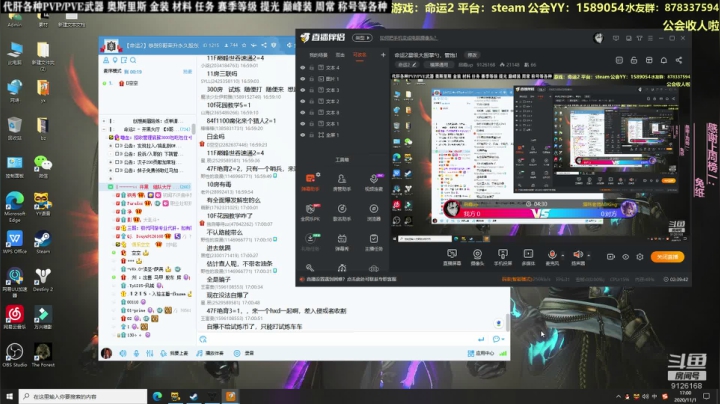Click the share icon in the YY title bar
The width and height of the screenshot is (720, 404).
click(264, 45)
